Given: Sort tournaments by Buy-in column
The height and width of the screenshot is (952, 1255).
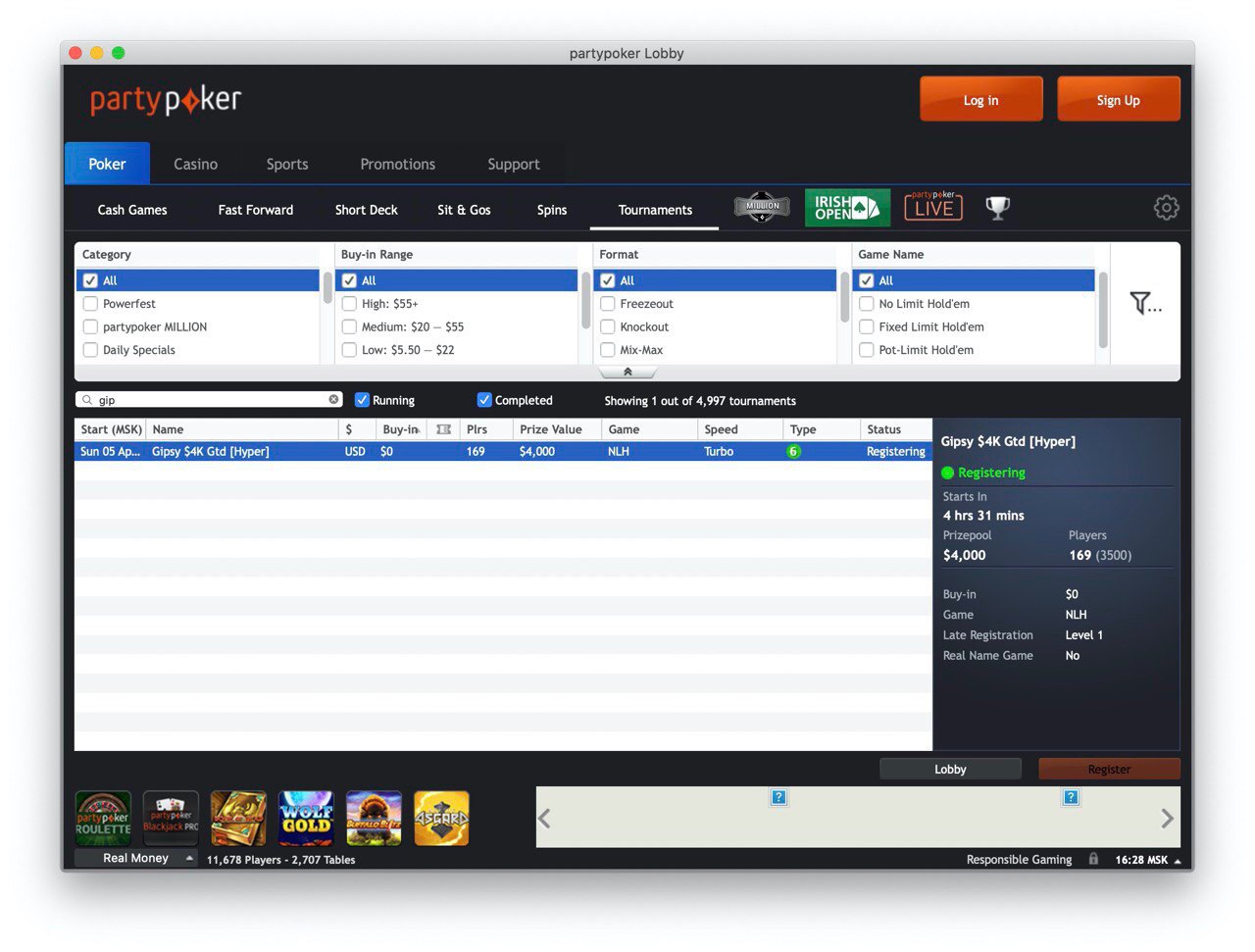Looking at the screenshot, I should click(x=400, y=429).
